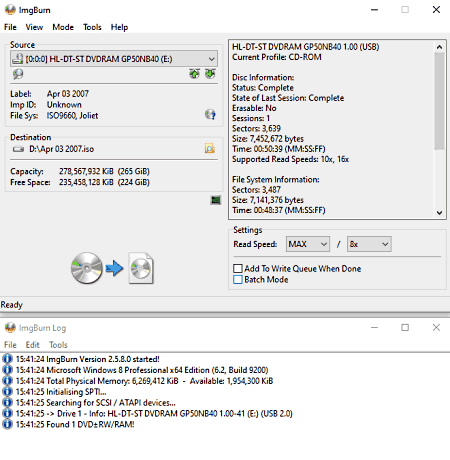Click the disc info scrollbar up arrow

tap(439, 47)
